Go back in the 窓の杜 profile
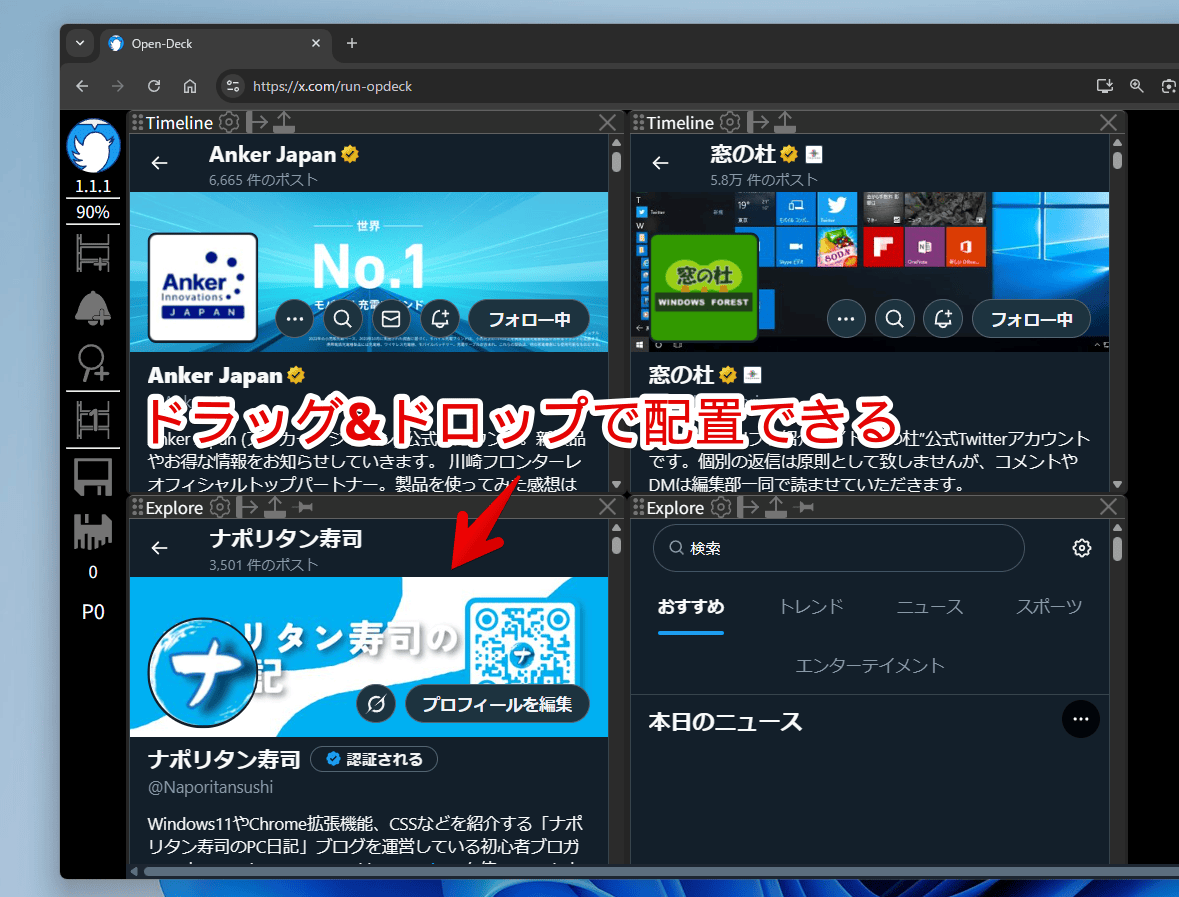1179x897 pixels. click(660, 162)
